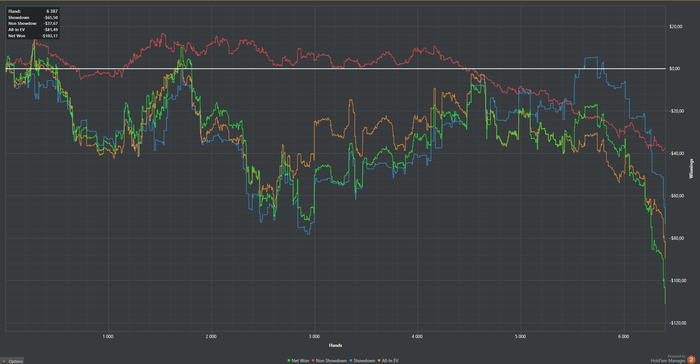Screen dimensions: 700x364
Task: Toggle the All-In EV line in legend
Action: 388,360
